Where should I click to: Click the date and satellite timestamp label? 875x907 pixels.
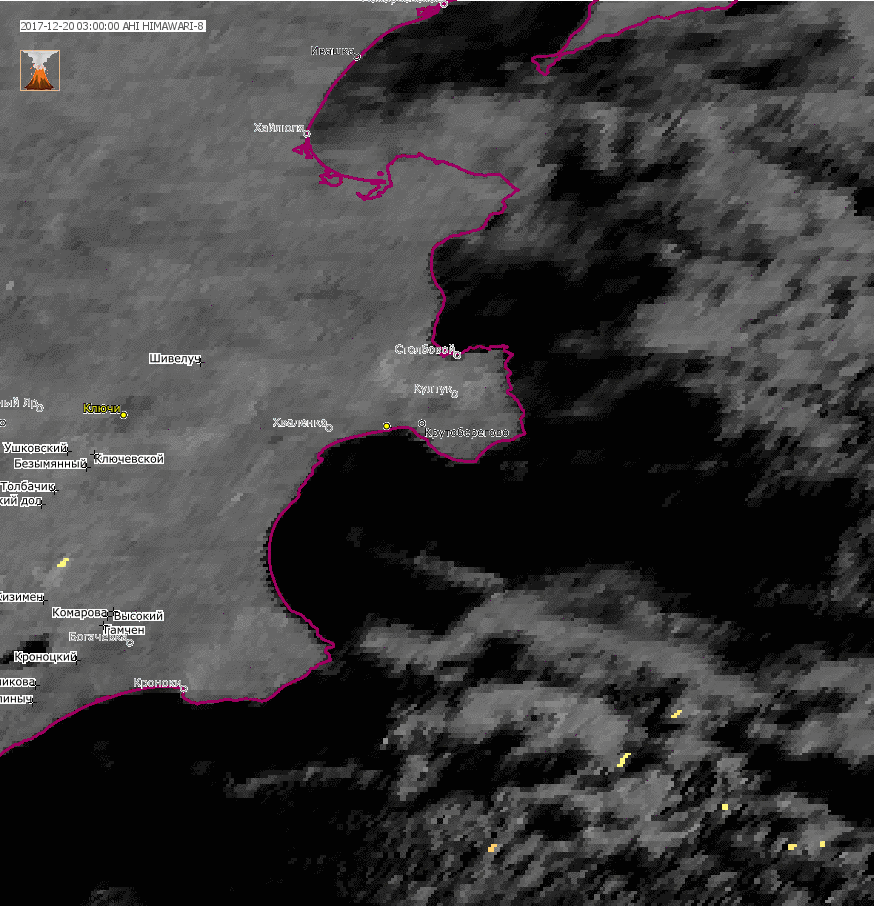click(x=112, y=26)
